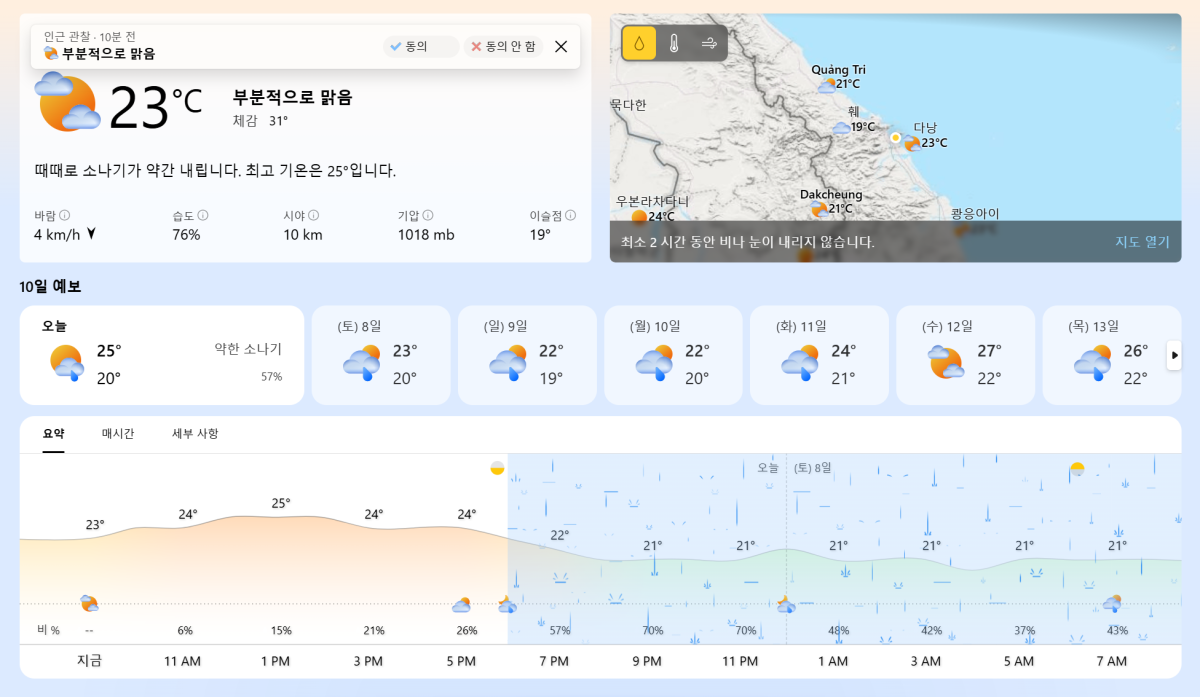The image size is (1200, 697).
Task: Switch to the 매시간 tab
Action: pos(118,434)
